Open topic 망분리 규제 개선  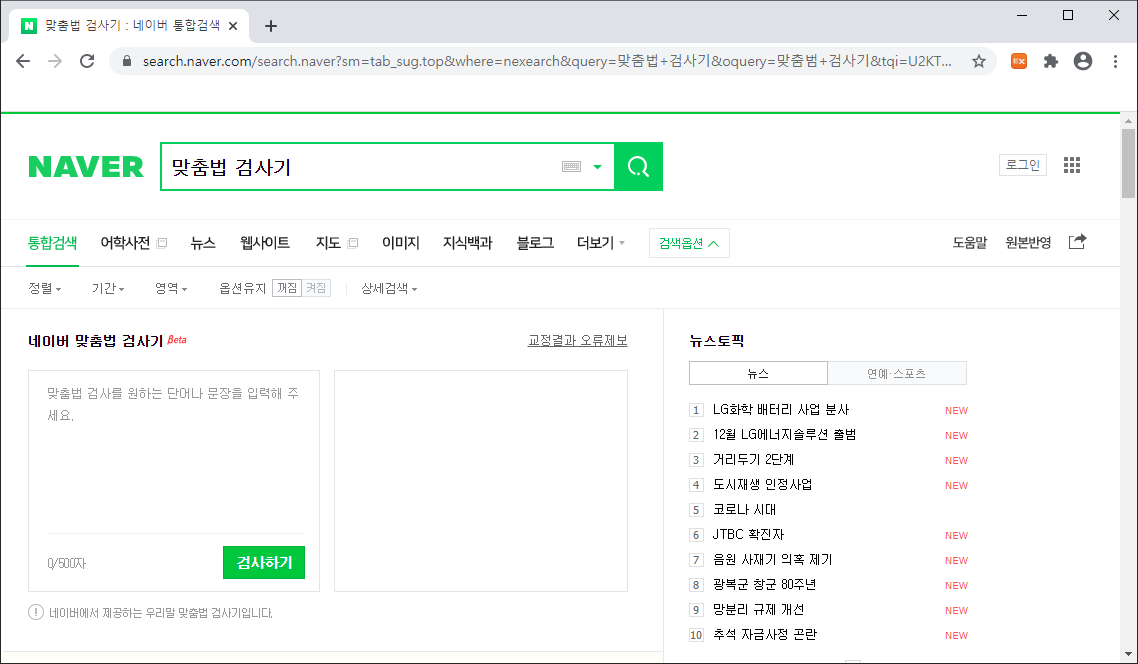[x=758, y=610]
